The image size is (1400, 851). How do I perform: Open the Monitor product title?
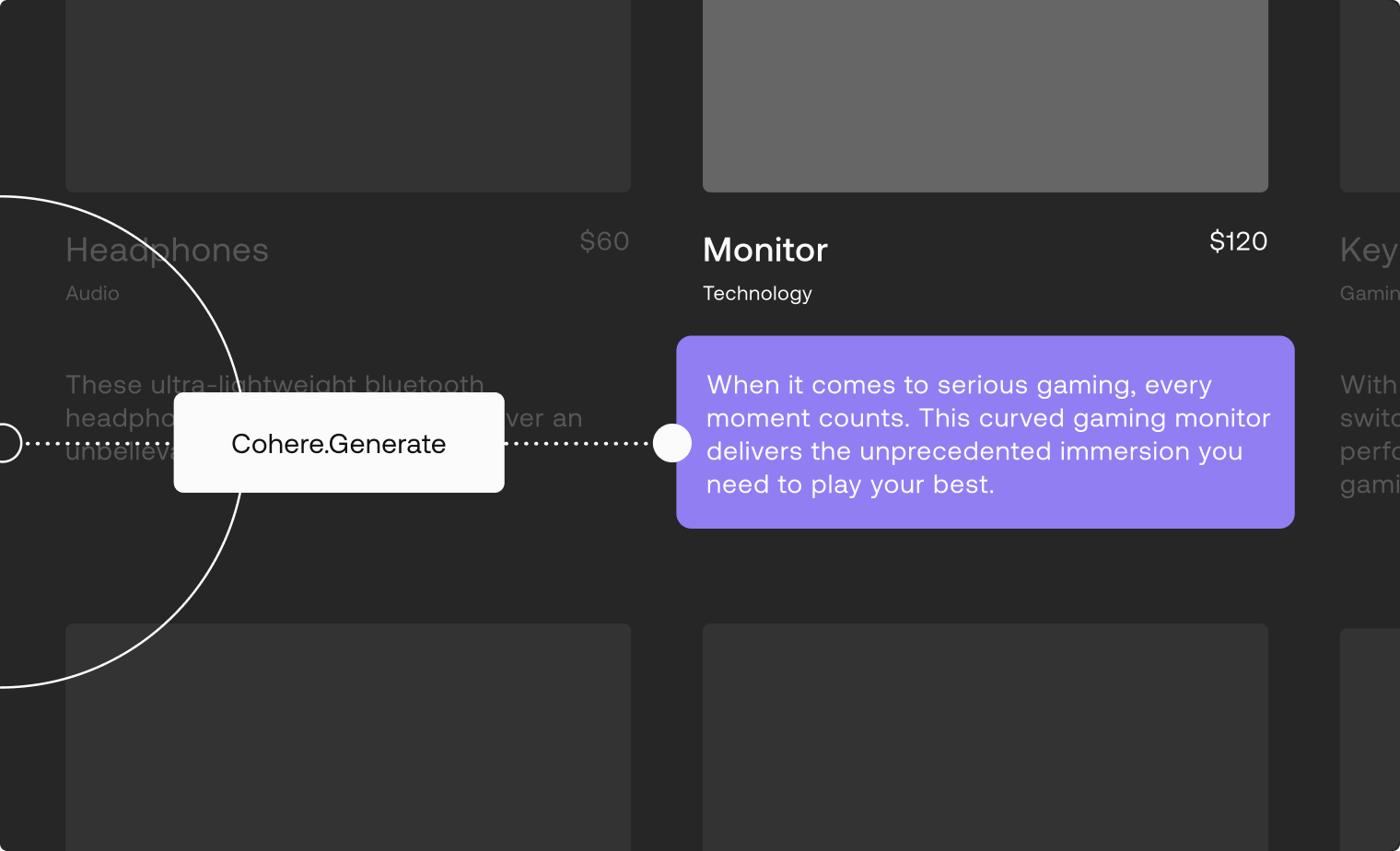[764, 251]
